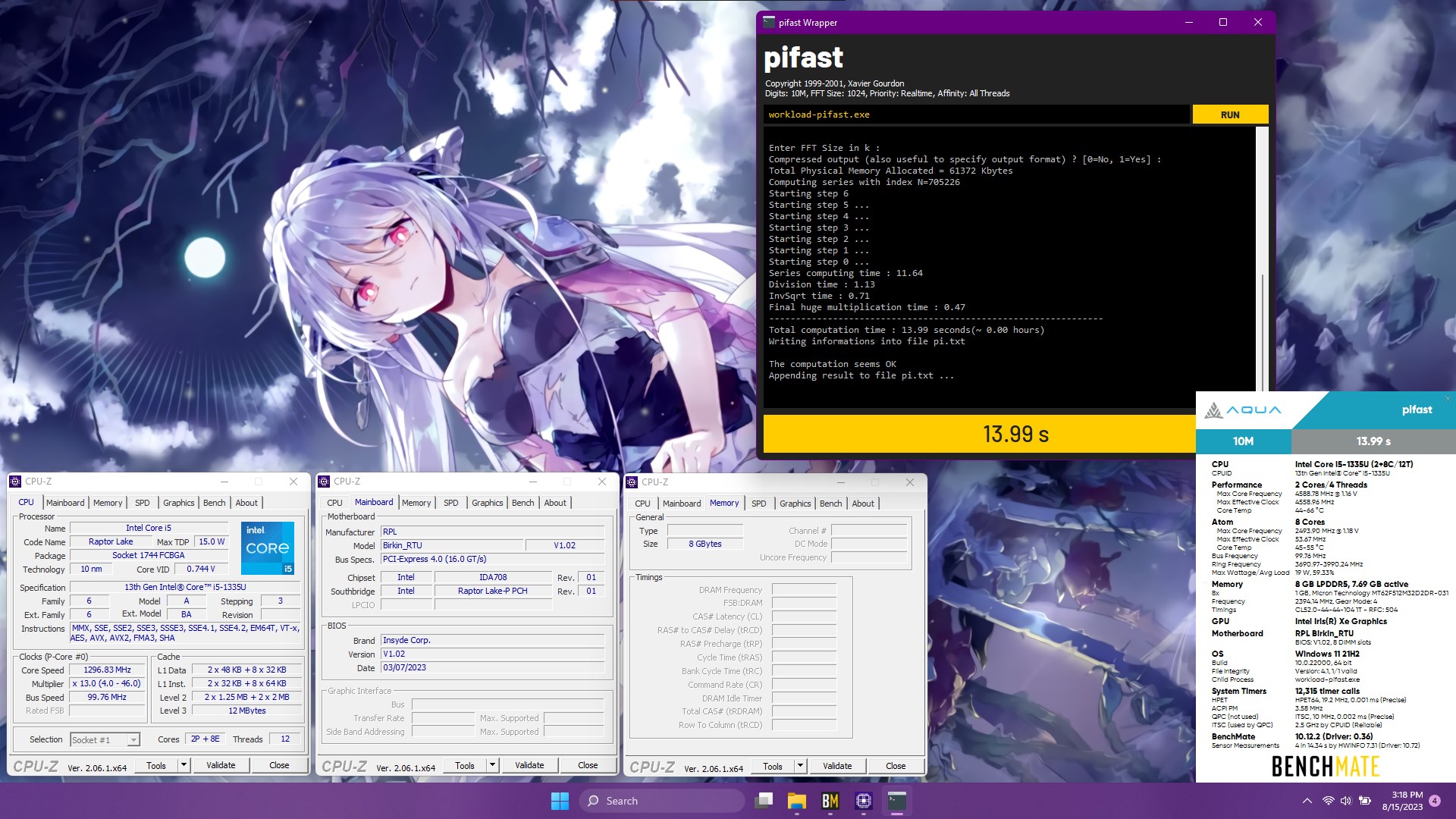Viewport: 1456px width, 819px height.
Task: Click Validate in middle CPU-Z window
Action: point(529,765)
